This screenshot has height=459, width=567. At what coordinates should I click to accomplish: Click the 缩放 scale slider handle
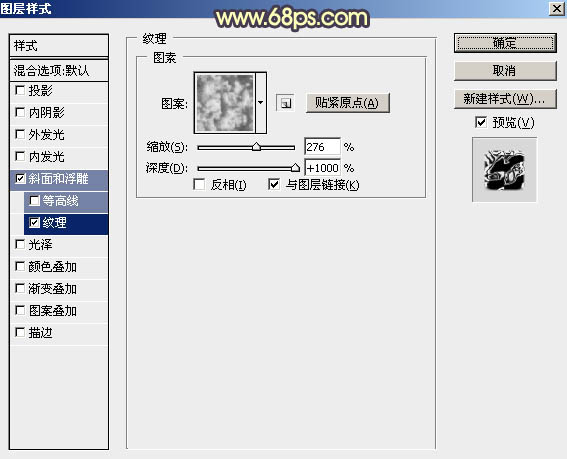[256, 147]
